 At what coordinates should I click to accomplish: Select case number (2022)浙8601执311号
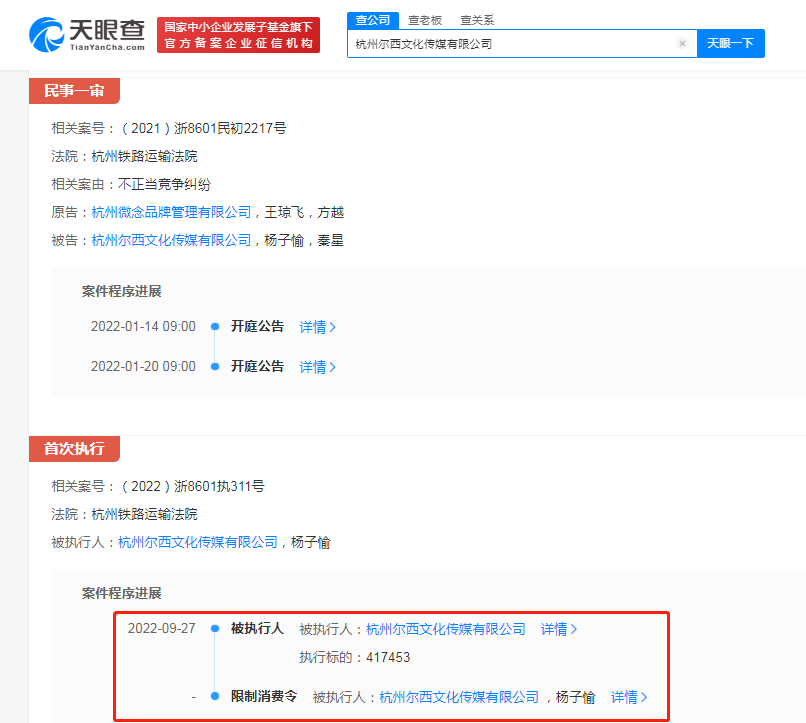[x=193, y=486]
